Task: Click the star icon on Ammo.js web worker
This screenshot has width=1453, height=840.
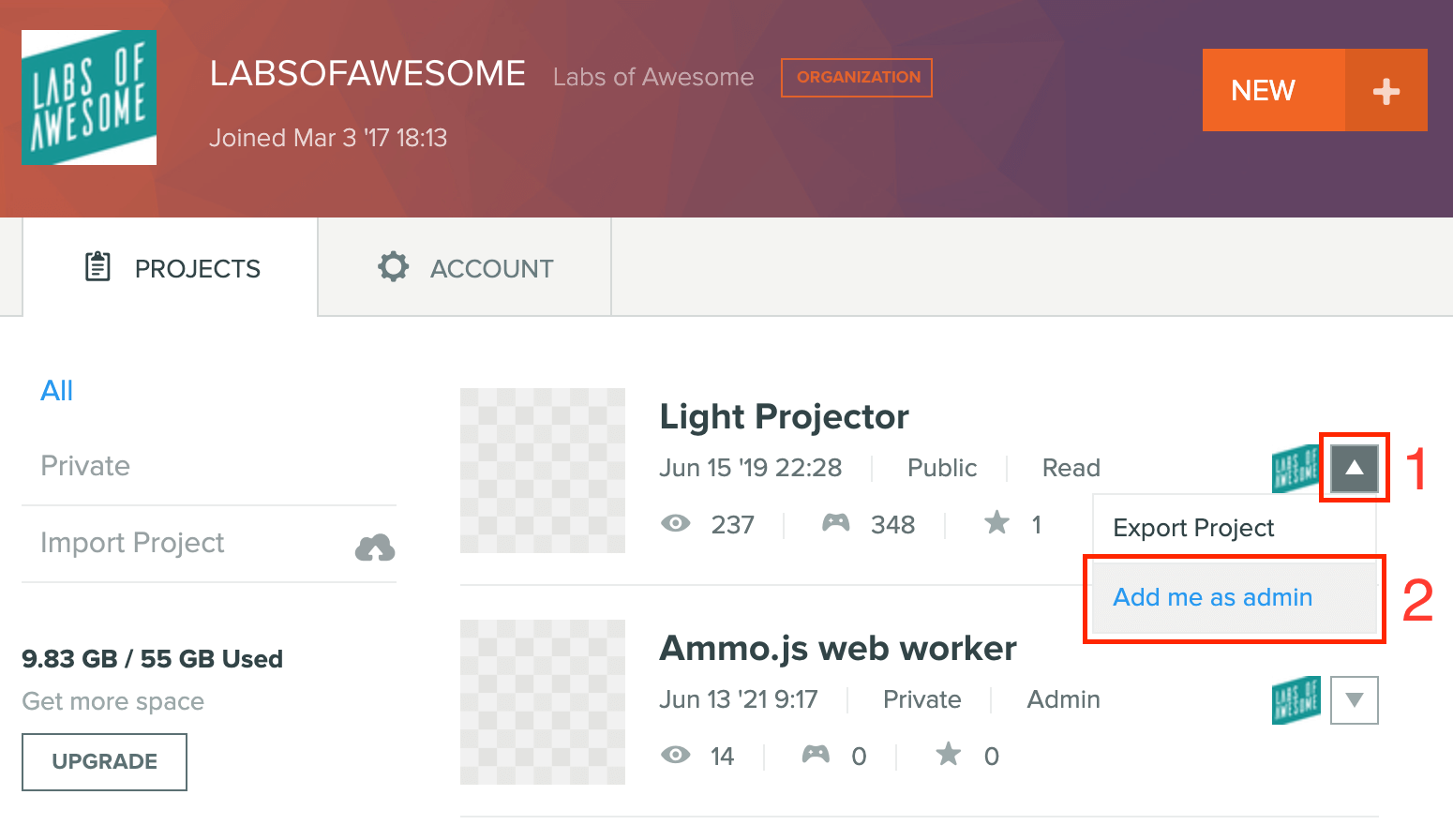Action: [x=949, y=754]
